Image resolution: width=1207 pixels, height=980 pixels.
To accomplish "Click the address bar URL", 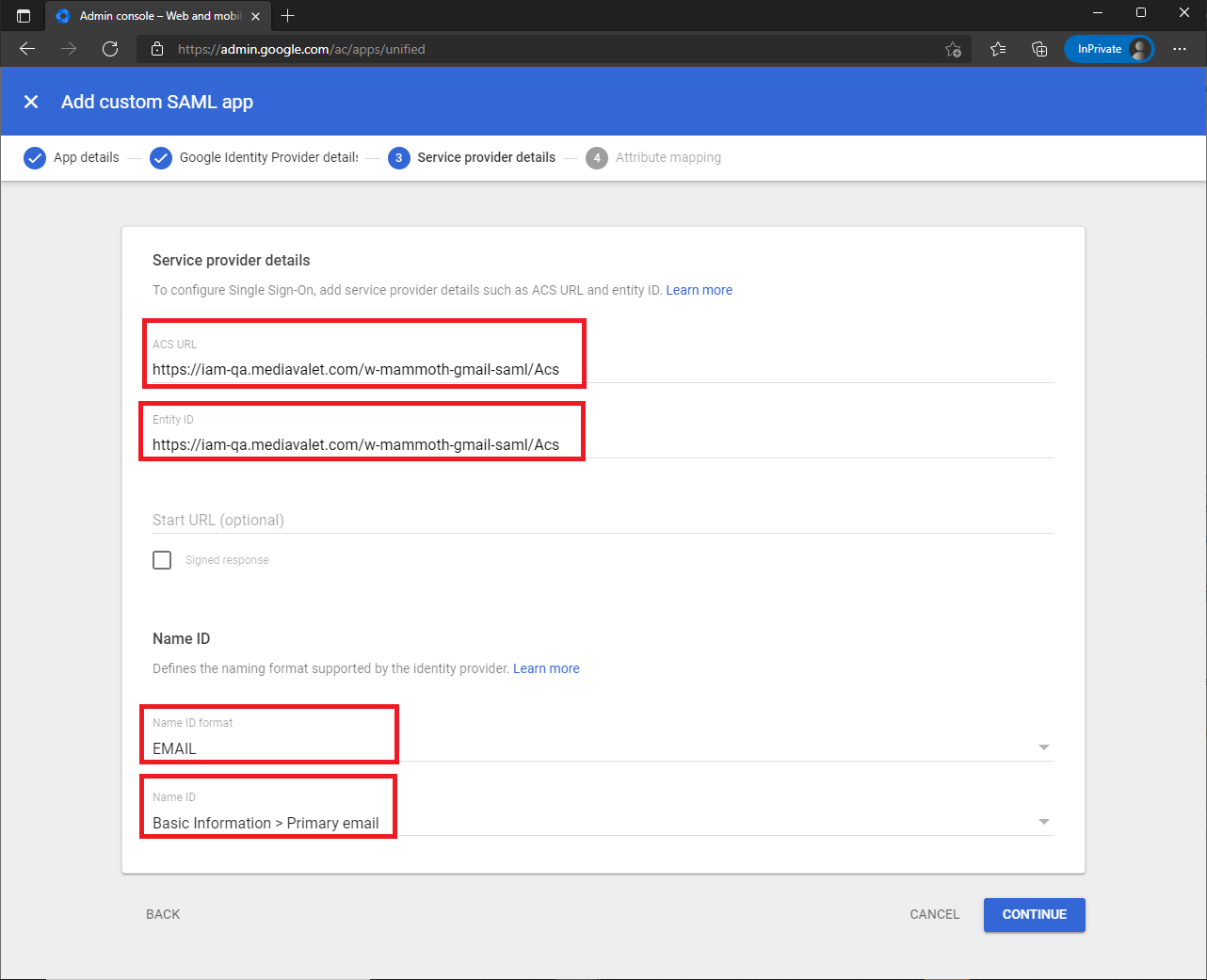I will (301, 49).
